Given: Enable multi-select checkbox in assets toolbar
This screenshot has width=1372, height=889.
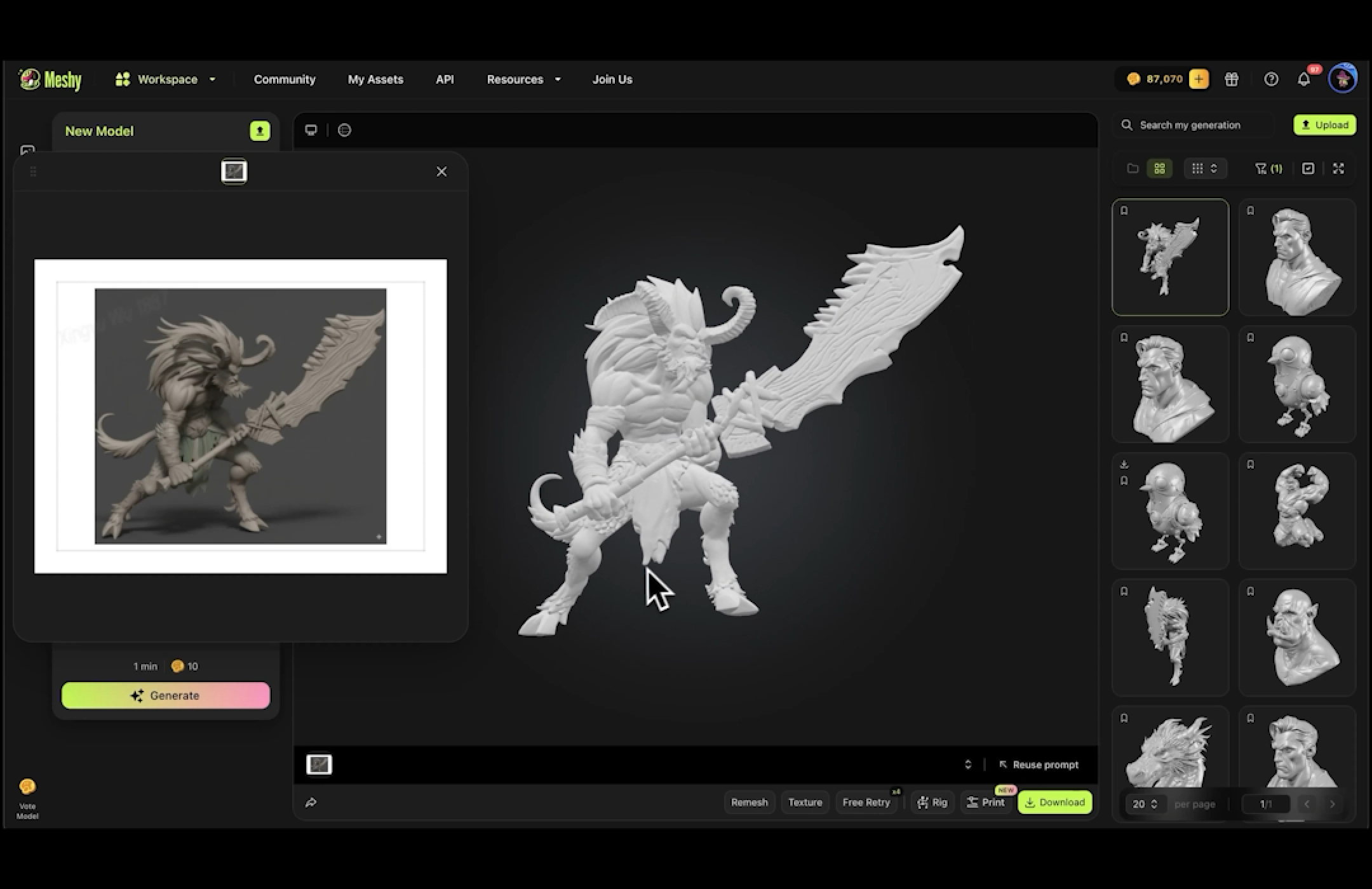Looking at the screenshot, I should click(x=1308, y=168).
